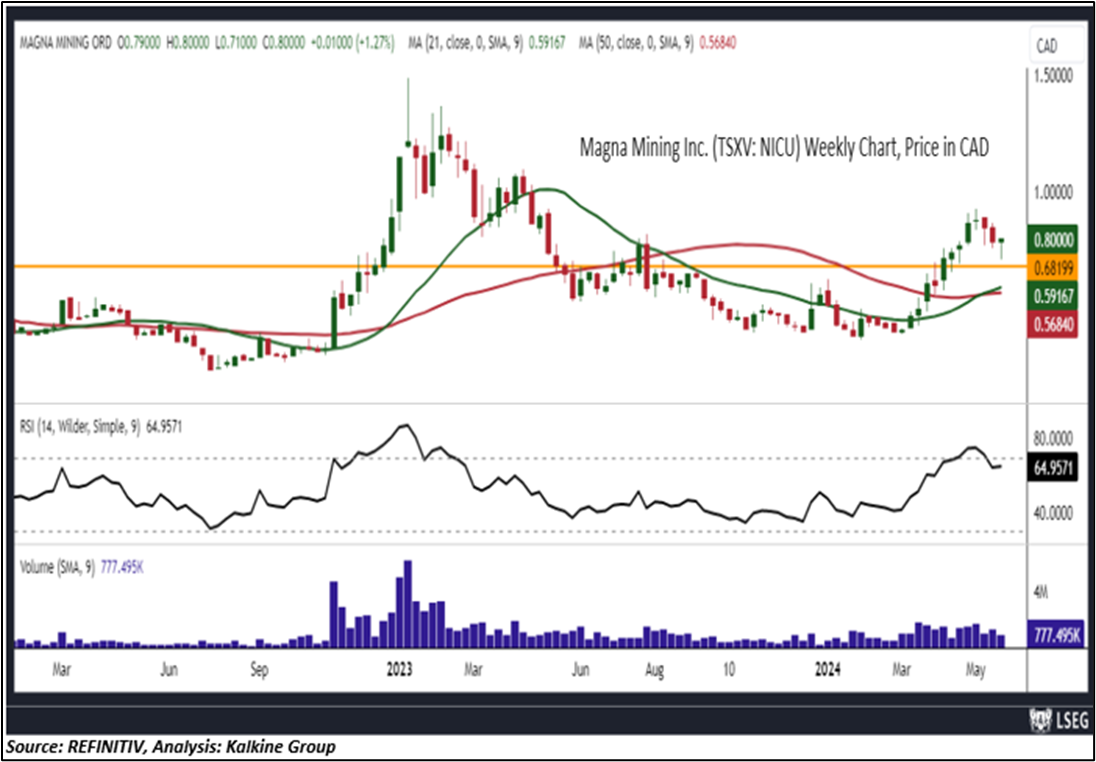
Task: Click the 1.00000 price axis label
Action: point(1053,194)
